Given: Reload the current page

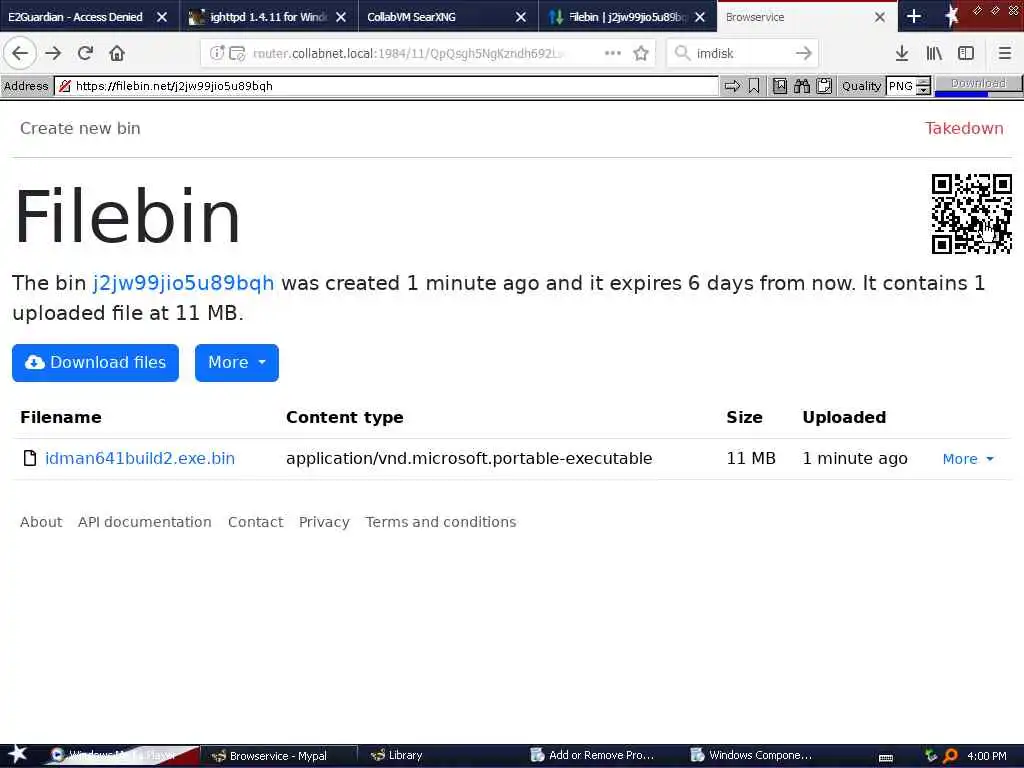Looking at the screenshot, I should click(x=85, y=53).
